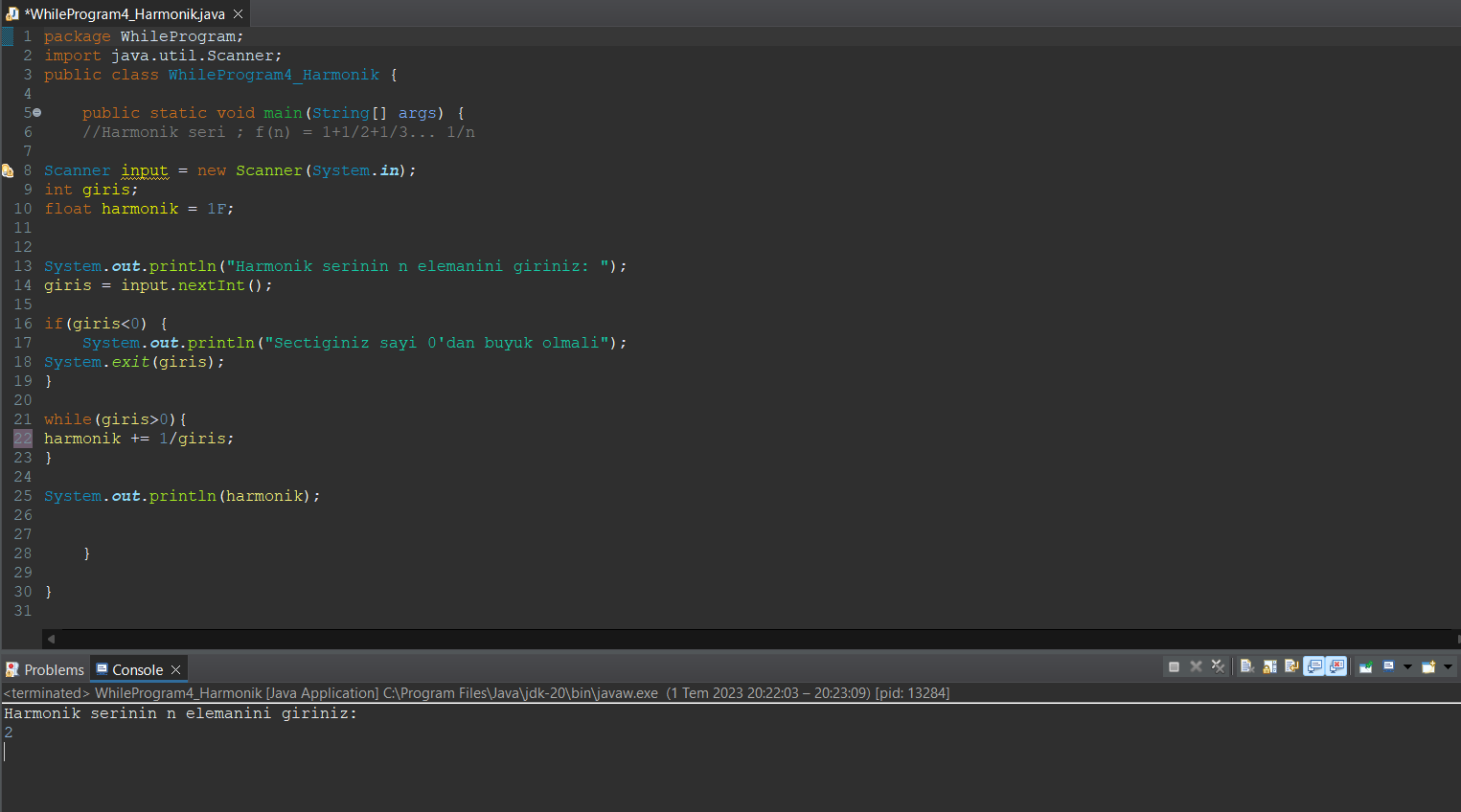
Task: Click 'harmonik += 1/giris;' statement
Action: [139, 439]
